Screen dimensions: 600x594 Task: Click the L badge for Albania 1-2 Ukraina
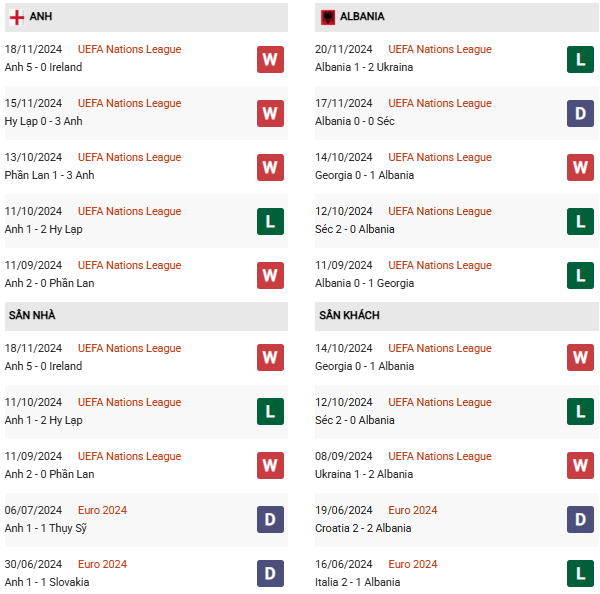[580, 59]
